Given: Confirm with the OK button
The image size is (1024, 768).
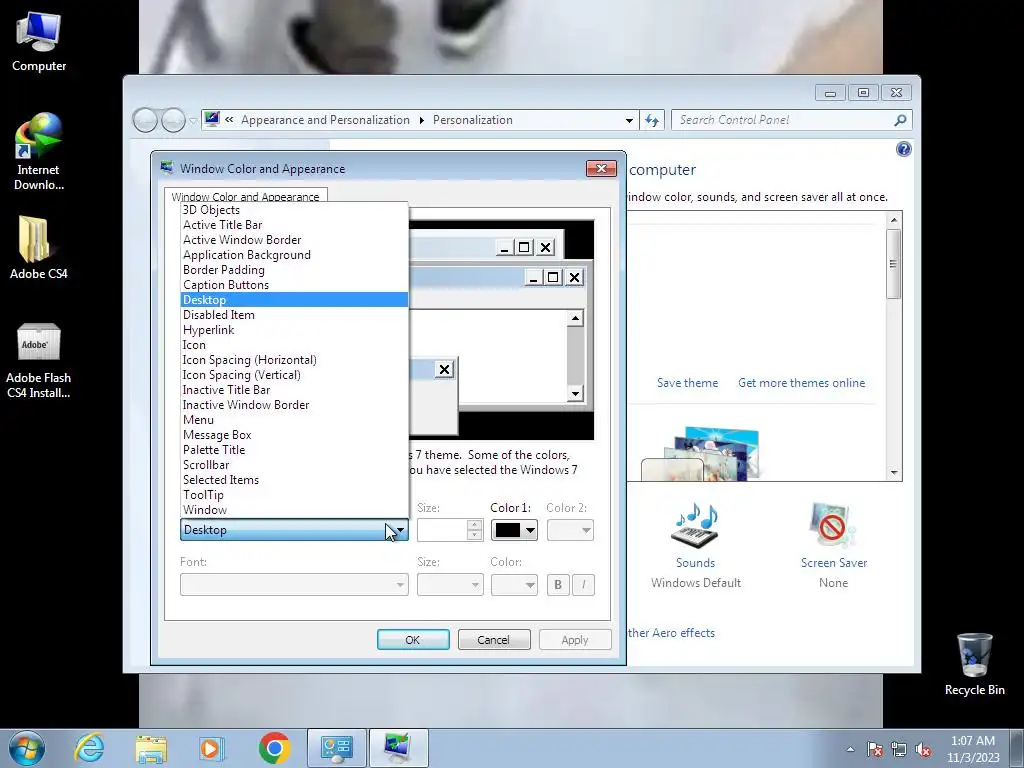Looking at the screenshot, I should coord(413,640).
